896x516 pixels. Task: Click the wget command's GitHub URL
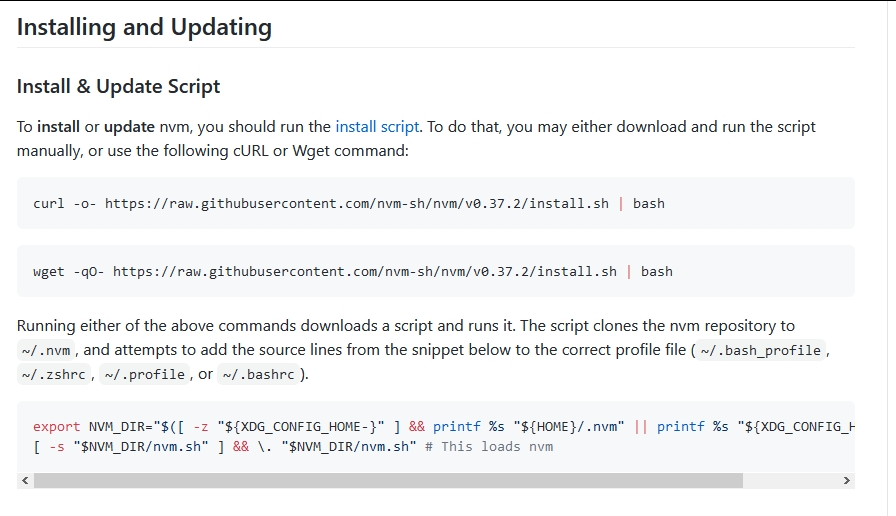pyautogui.click(x=364, y=272)
